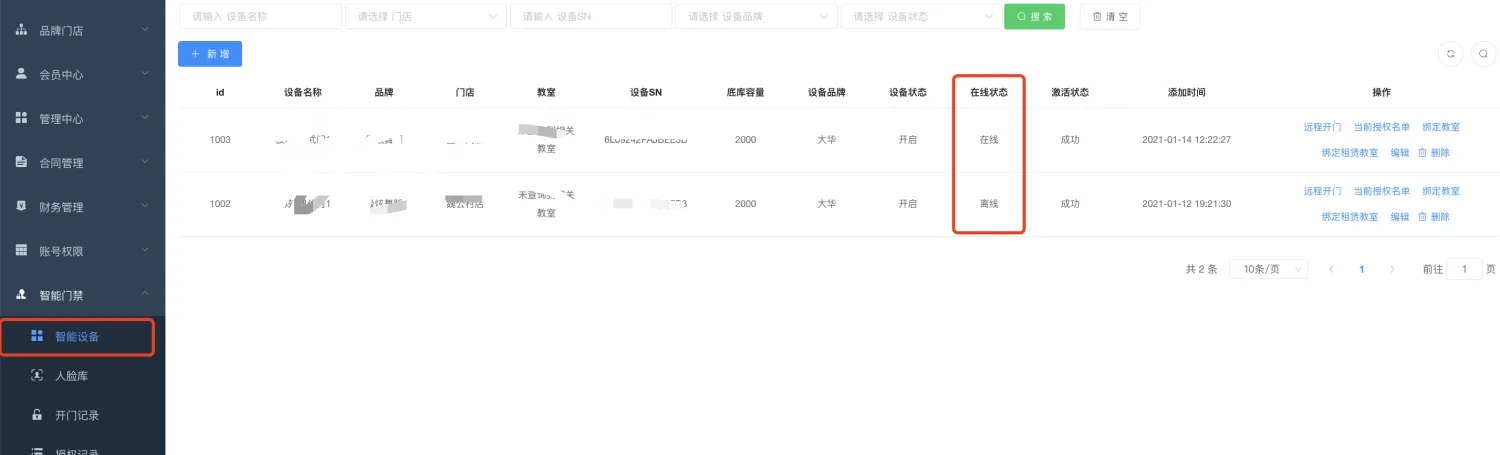Click the 管理中心 grid icon
The width and height of the screenshot is (1500, 455).
[x=21, y=118]
